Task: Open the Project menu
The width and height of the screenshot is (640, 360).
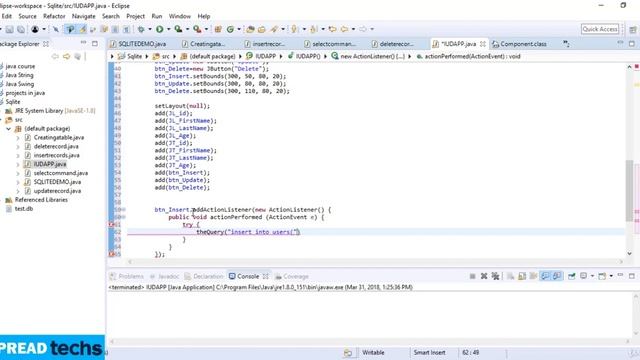Action: pyautogui.click(x=136, y=16)
